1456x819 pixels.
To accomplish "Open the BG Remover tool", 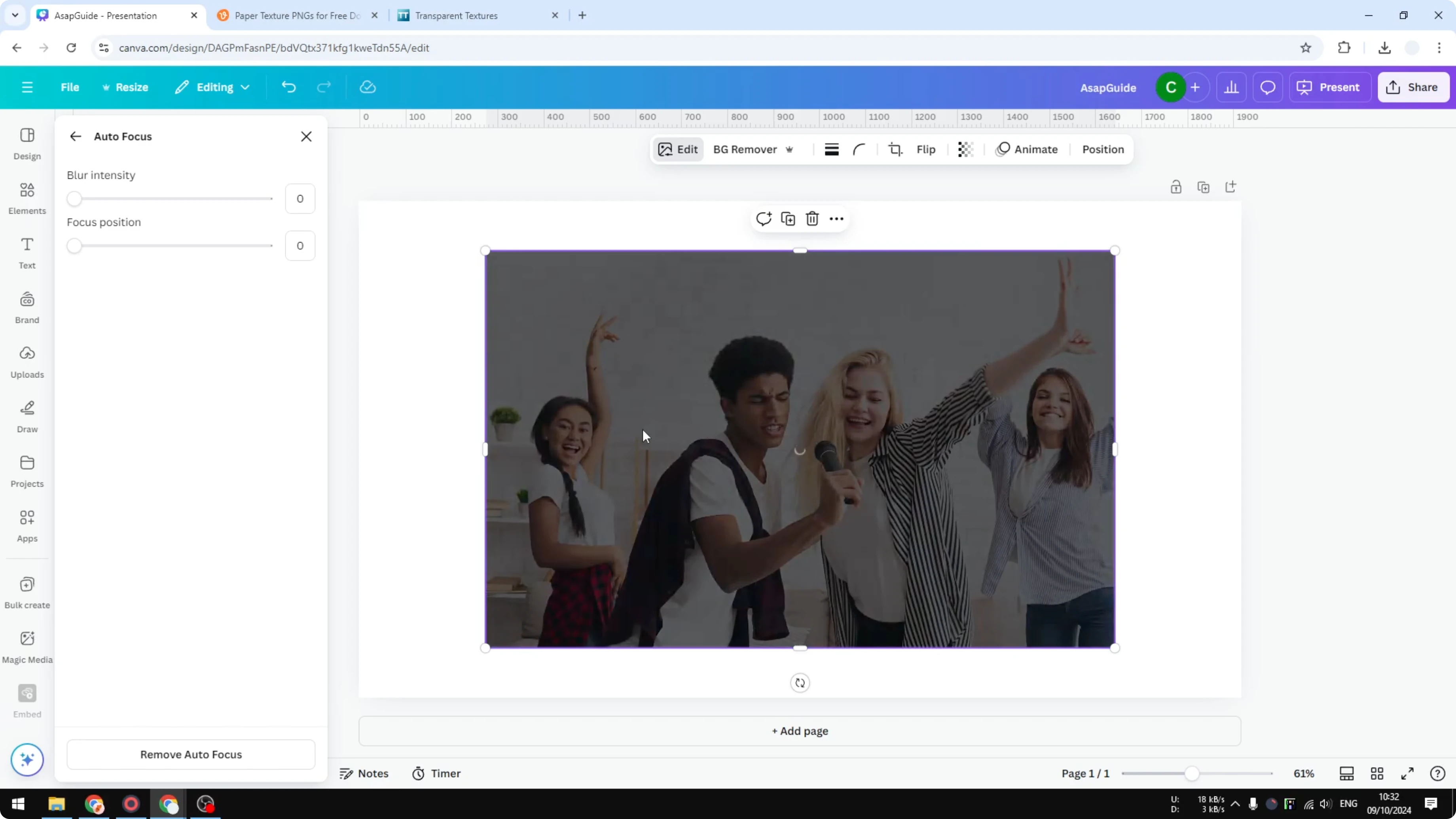I will (x=753, y=149).
